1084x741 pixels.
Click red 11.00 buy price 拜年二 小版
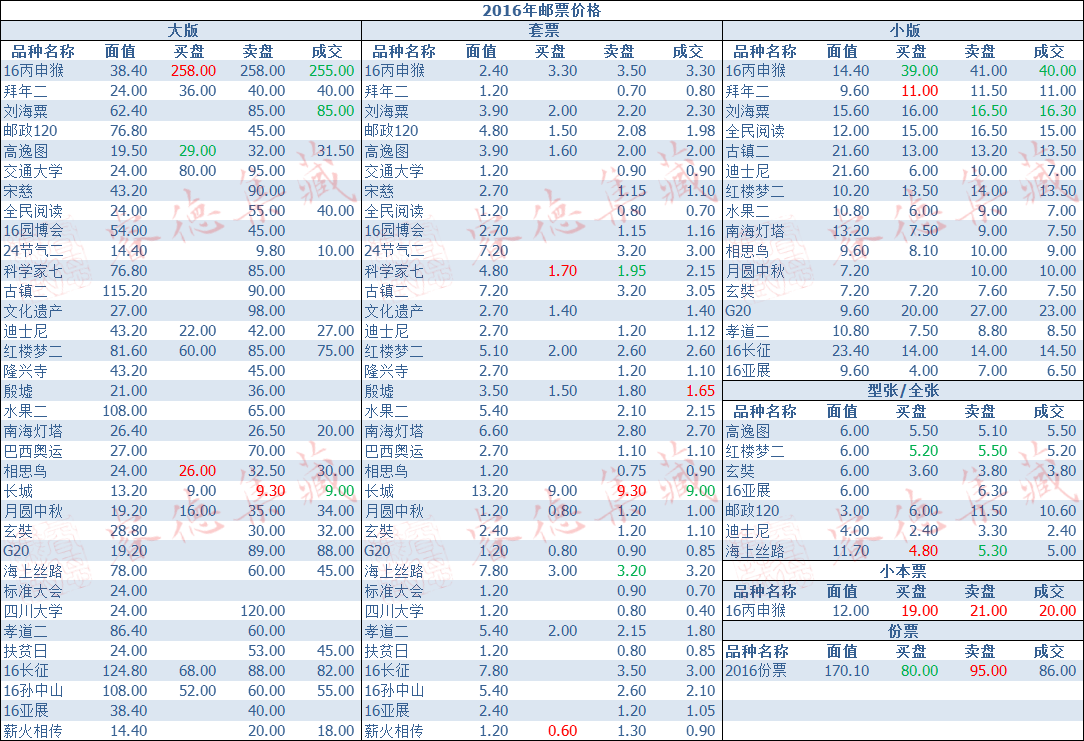(x=919, y=91)
